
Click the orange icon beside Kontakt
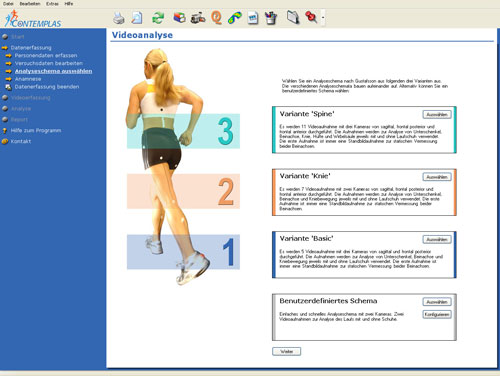point(5,141)
